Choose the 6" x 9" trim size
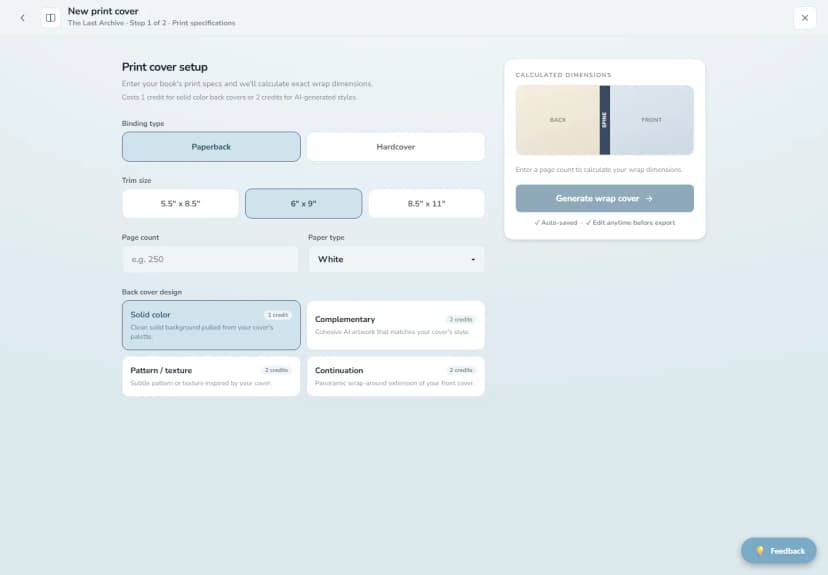 (304, 203)
